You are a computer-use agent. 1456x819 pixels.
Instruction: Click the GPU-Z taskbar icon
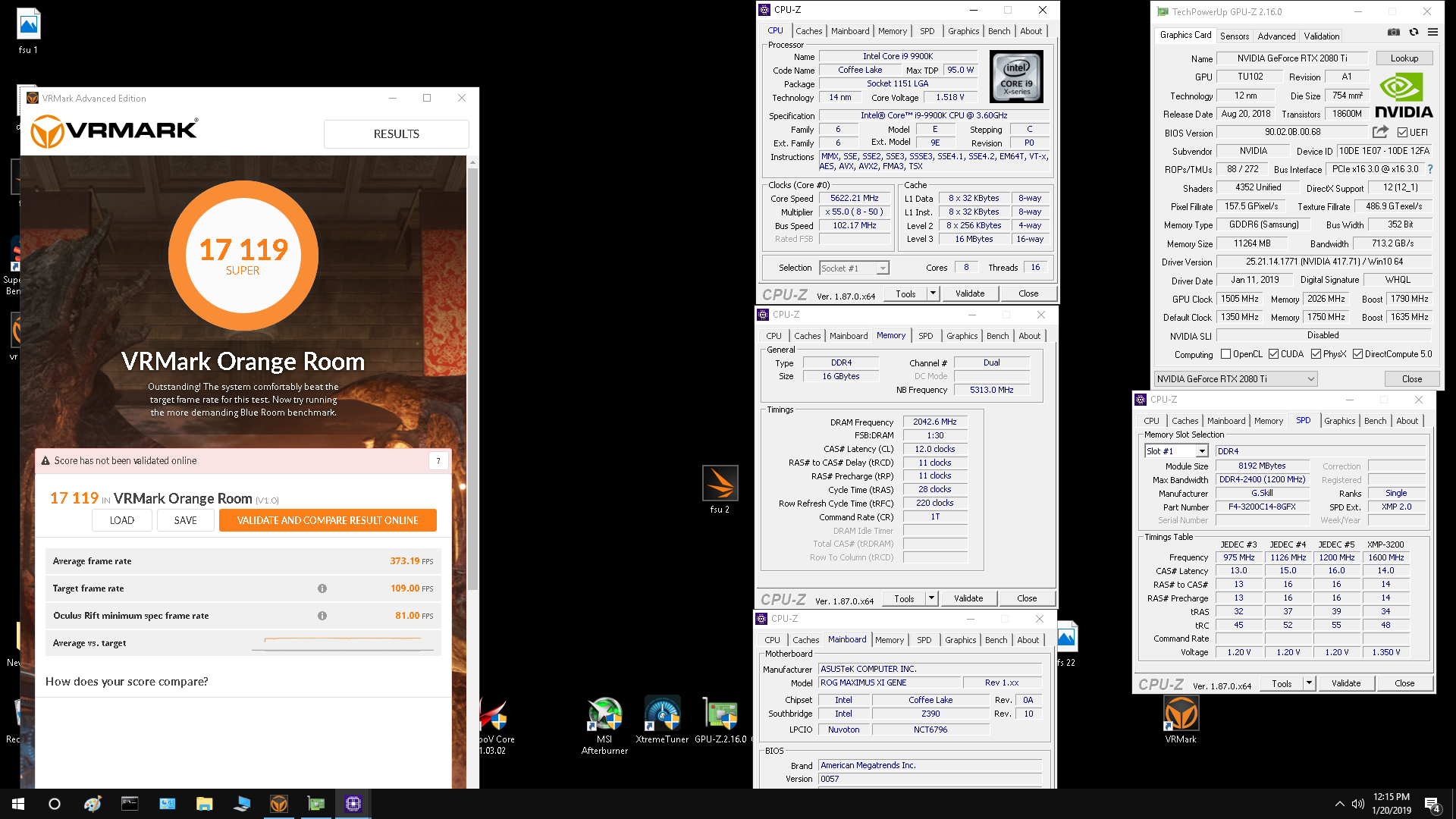315,804
